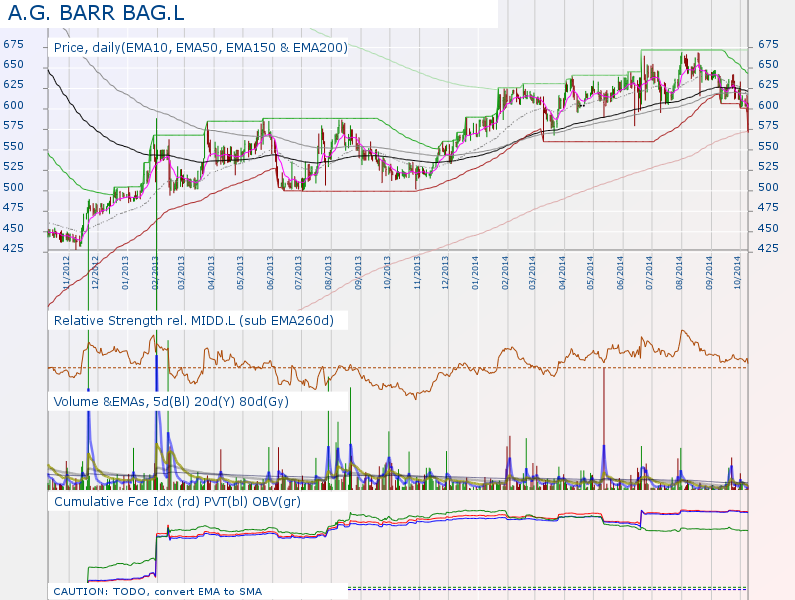
Task: Click the 01/2013 date axis label
Action: [125, 273]
